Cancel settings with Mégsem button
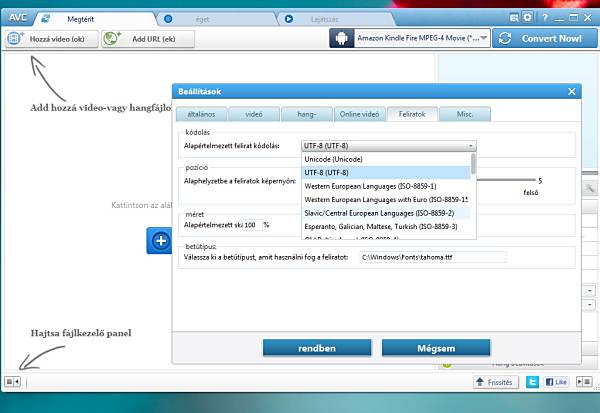The image size is (600, 413). [x=436, y=348]
